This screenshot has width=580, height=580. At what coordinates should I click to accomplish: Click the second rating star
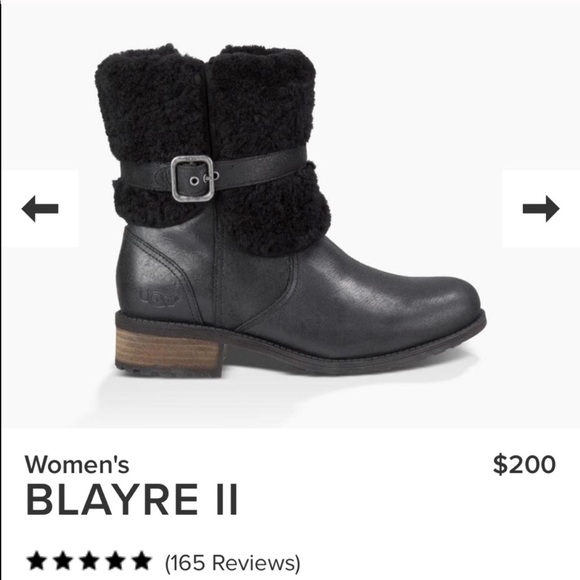(63, 561)
